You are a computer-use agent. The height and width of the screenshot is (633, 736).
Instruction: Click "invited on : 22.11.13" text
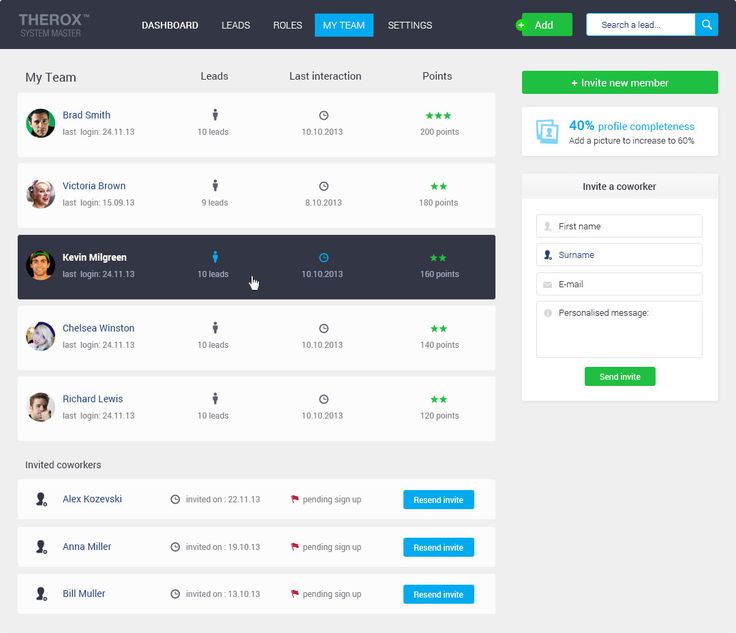pos(222,499)
